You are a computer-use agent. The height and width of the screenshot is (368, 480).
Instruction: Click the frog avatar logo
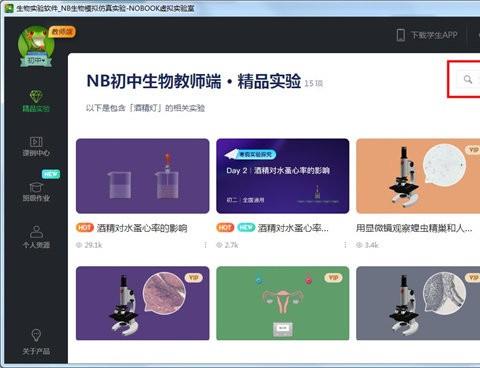pos(35,43)
